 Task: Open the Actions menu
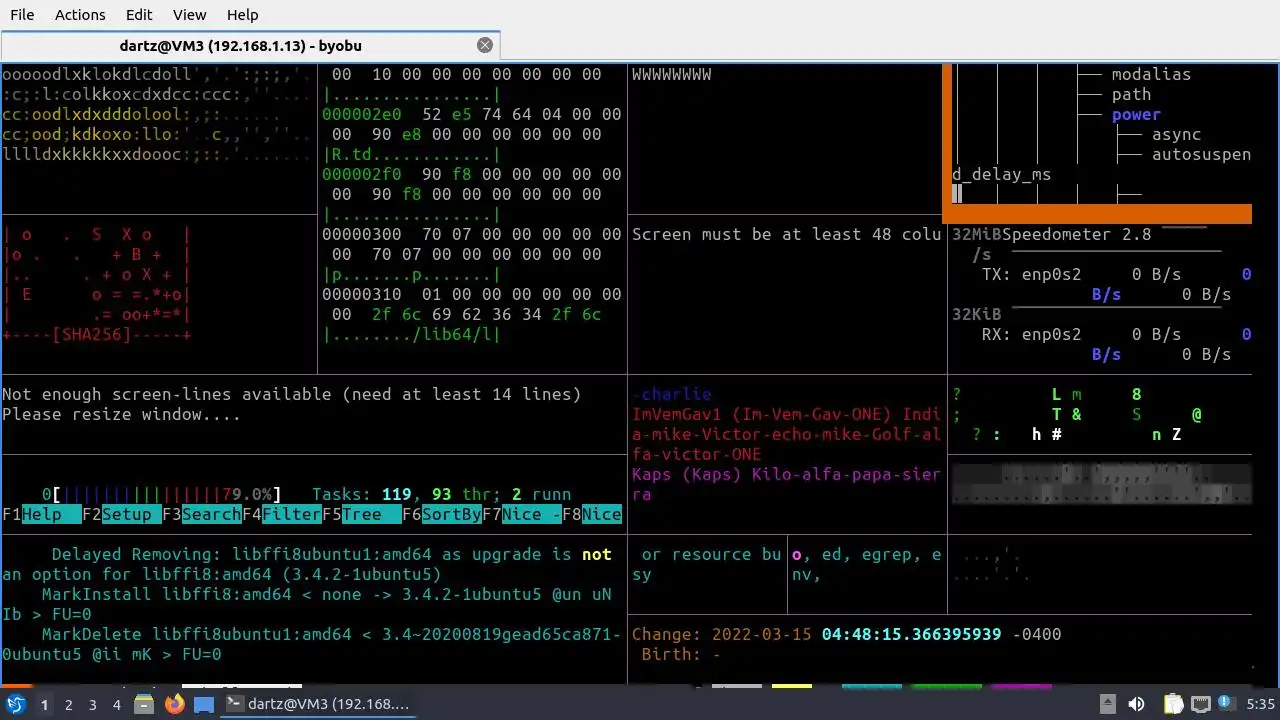click(x=80, y=15)
